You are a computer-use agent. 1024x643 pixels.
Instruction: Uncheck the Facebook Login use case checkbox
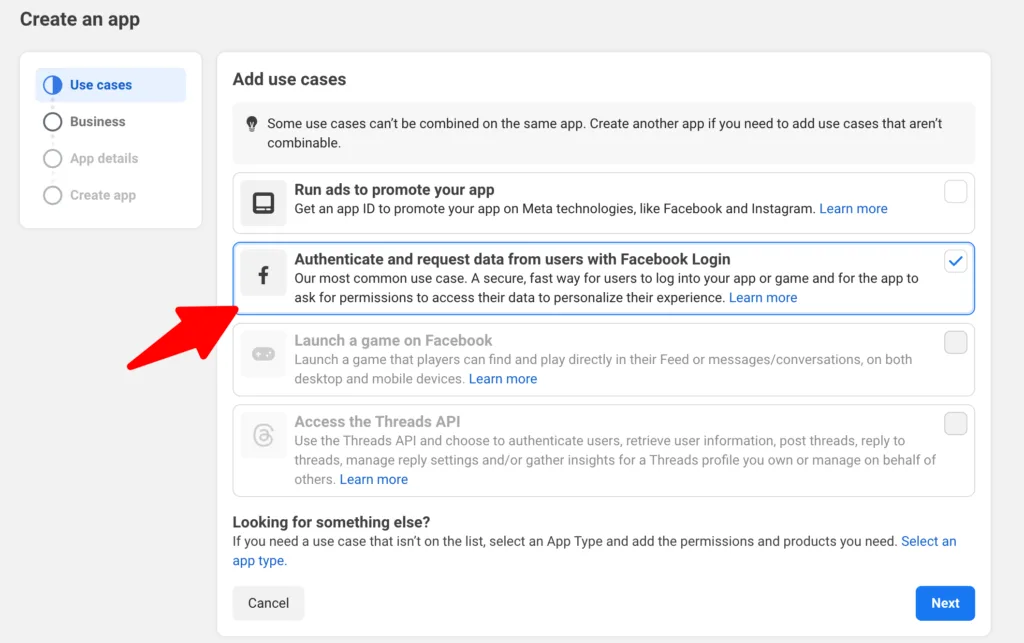[x=955, y=261]
